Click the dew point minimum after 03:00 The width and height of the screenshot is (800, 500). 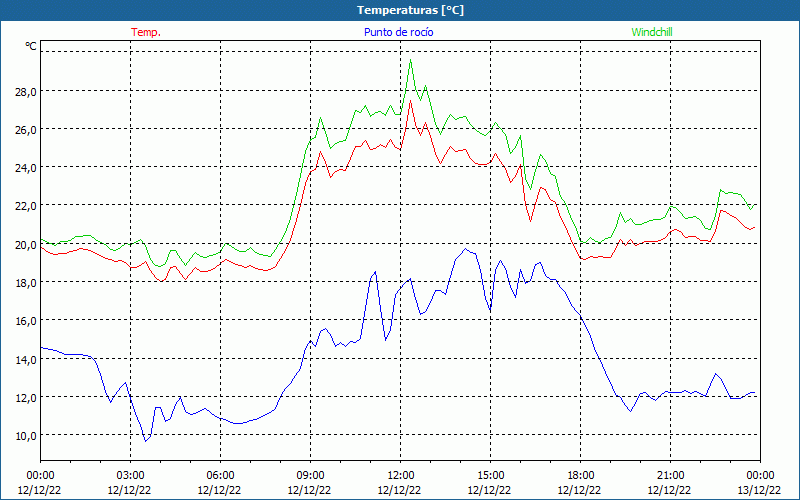pyautogui.click(x=145, y=441)
